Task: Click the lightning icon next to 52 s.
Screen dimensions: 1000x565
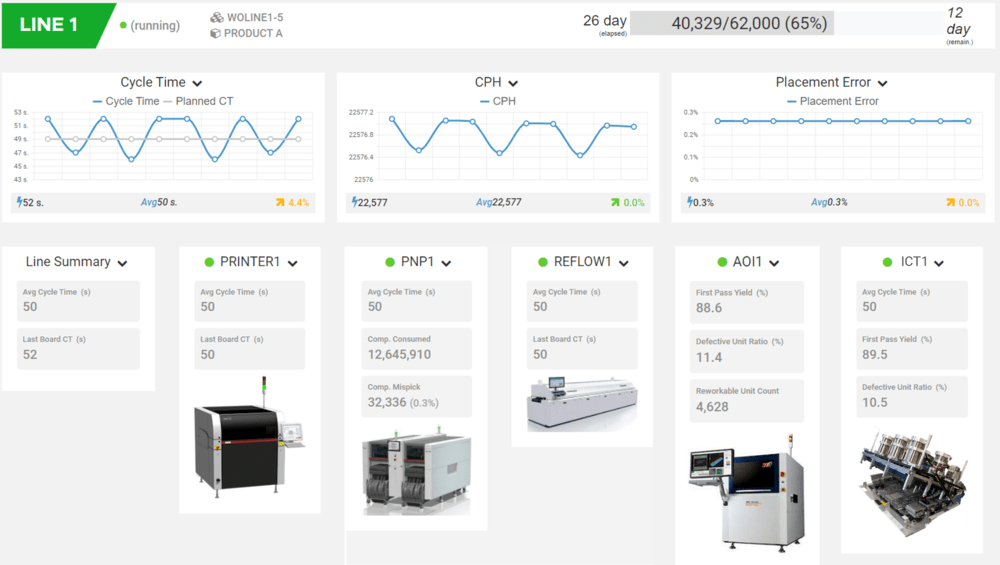Action: point(19,202)
